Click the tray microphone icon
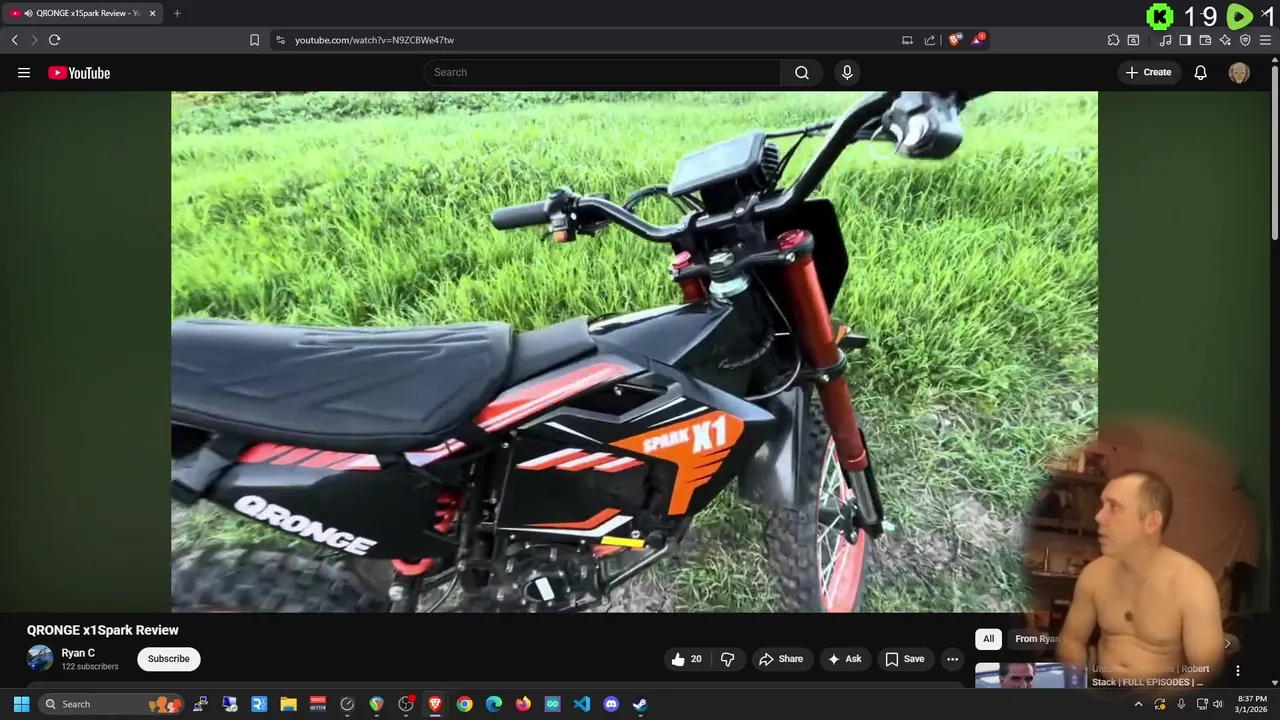 (1181, 704)
